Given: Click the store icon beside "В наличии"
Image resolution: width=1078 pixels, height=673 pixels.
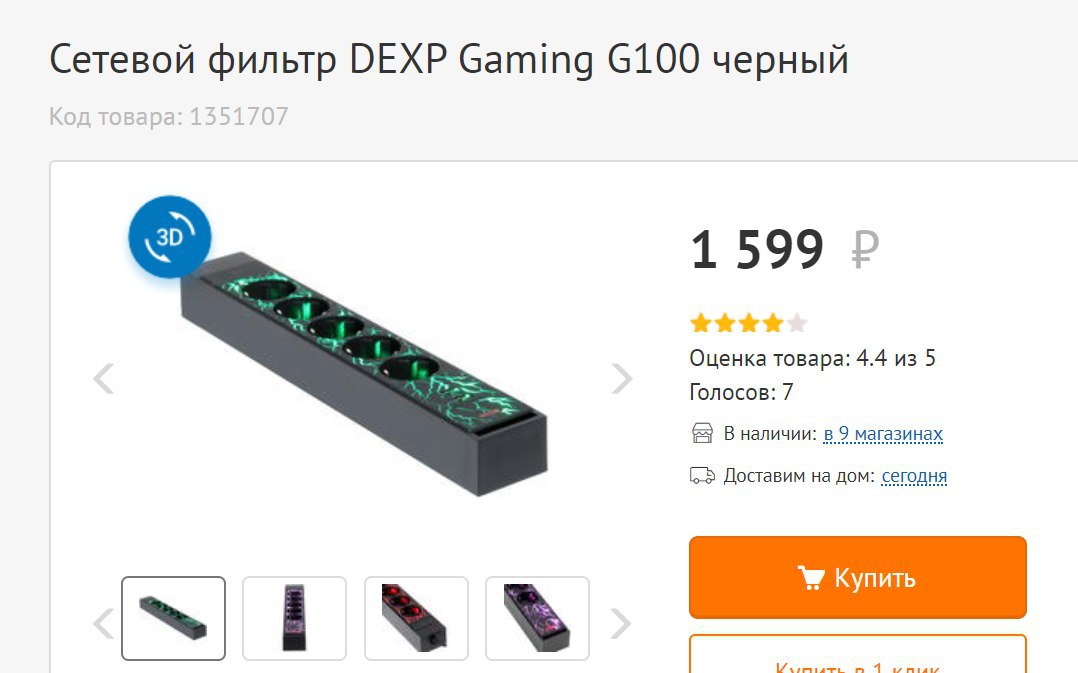Looking at the screenshot, I should coord(702,434).
